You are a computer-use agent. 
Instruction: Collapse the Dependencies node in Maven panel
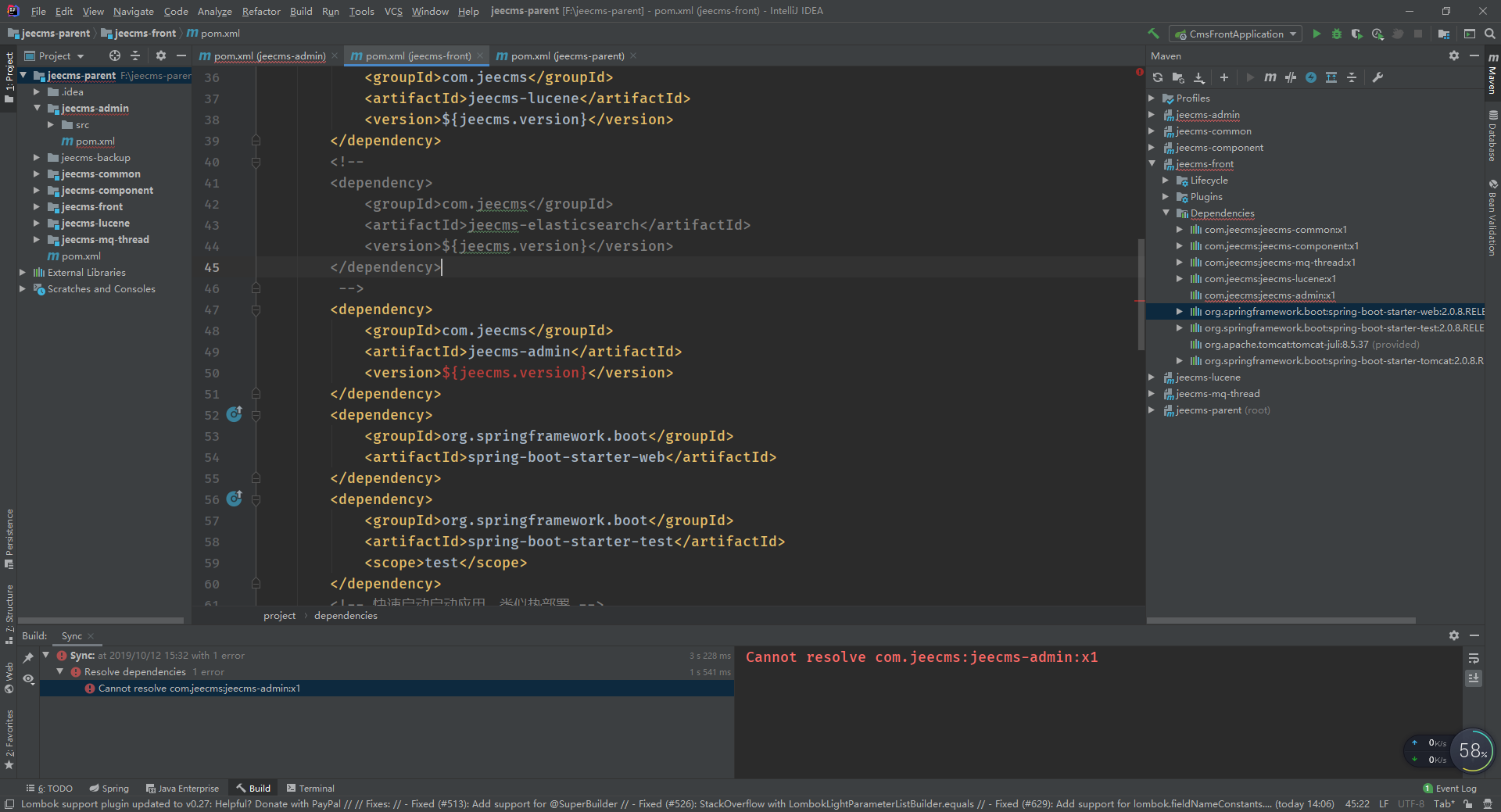click(1166, 213)
